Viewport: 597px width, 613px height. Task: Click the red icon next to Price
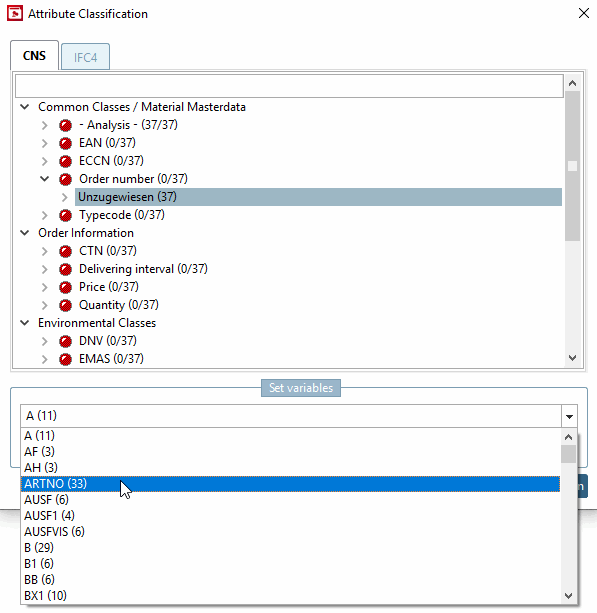pyautogui.click(x=65, y=287)
